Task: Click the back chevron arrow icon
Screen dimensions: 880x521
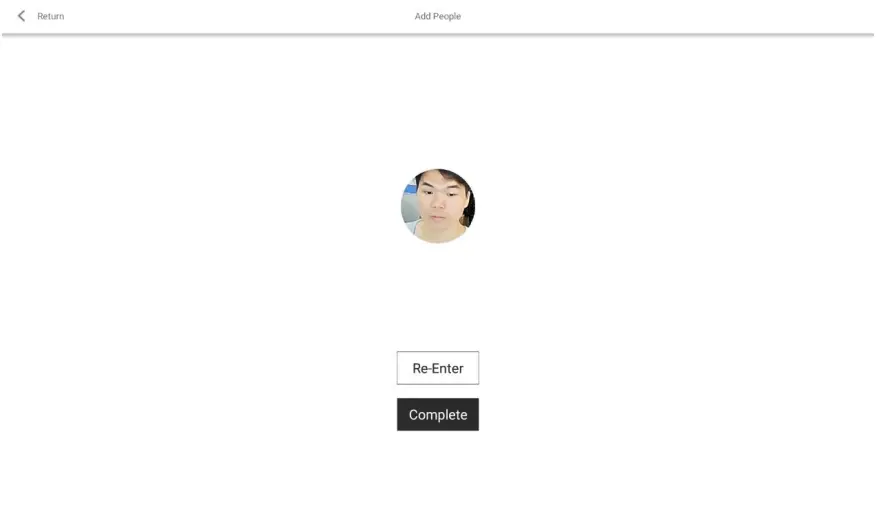Action: pos(21,16)
